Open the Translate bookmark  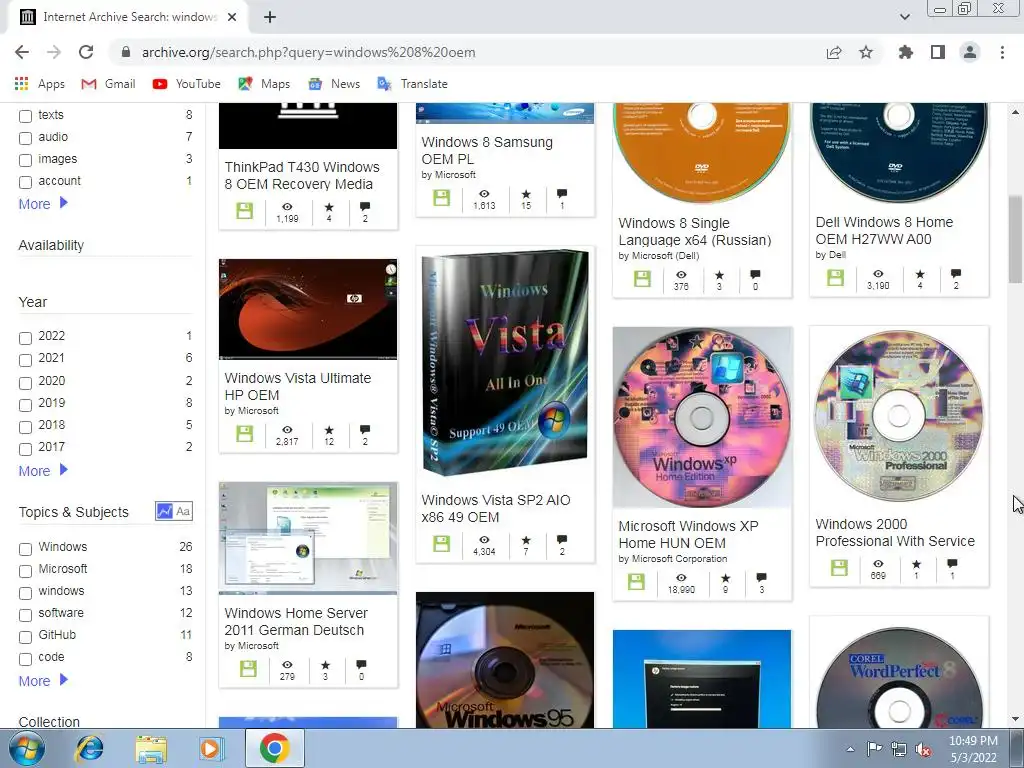(413, 84)
